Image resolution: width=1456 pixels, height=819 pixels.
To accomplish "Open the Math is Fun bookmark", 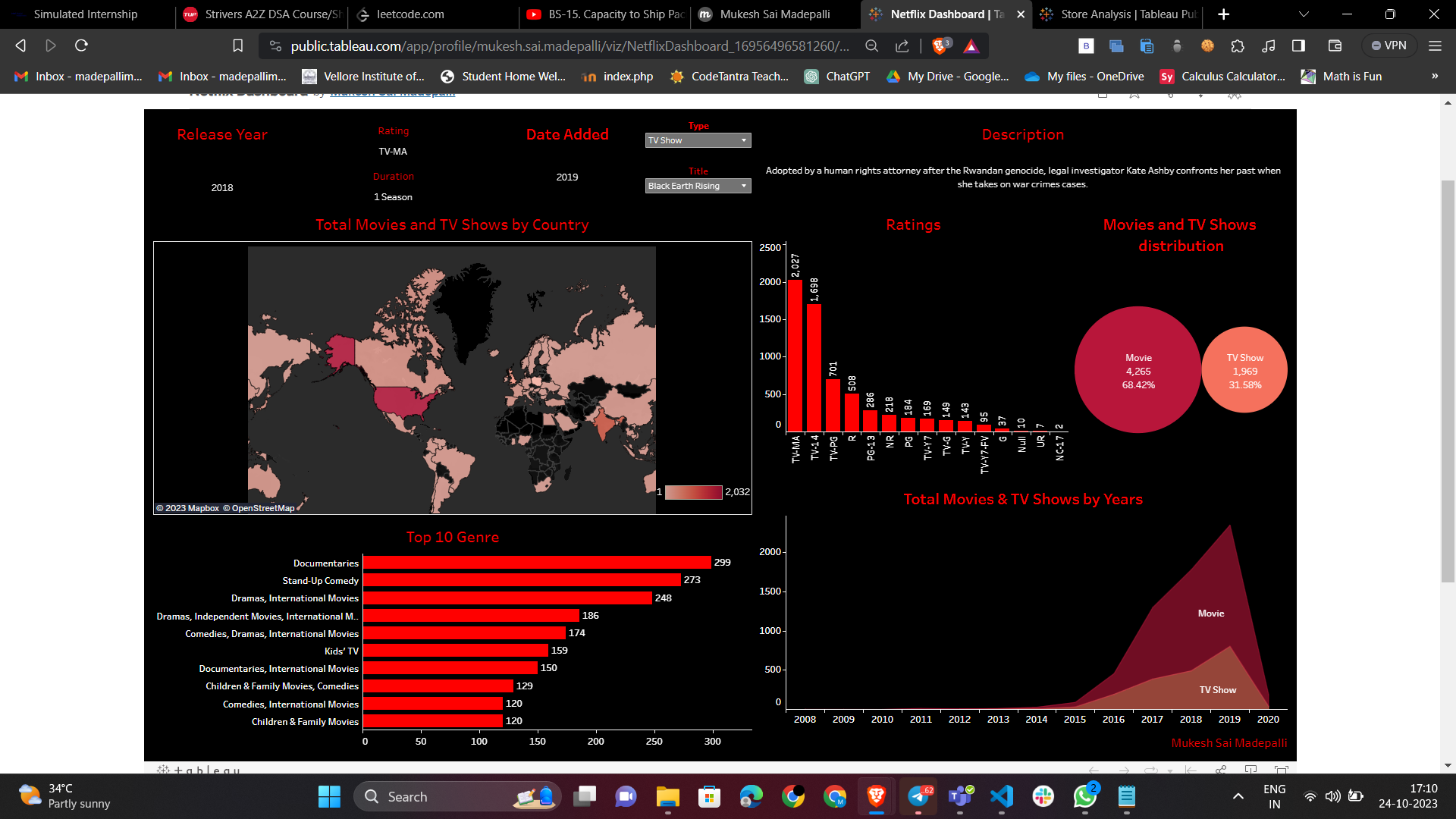I will (1341, 76).
